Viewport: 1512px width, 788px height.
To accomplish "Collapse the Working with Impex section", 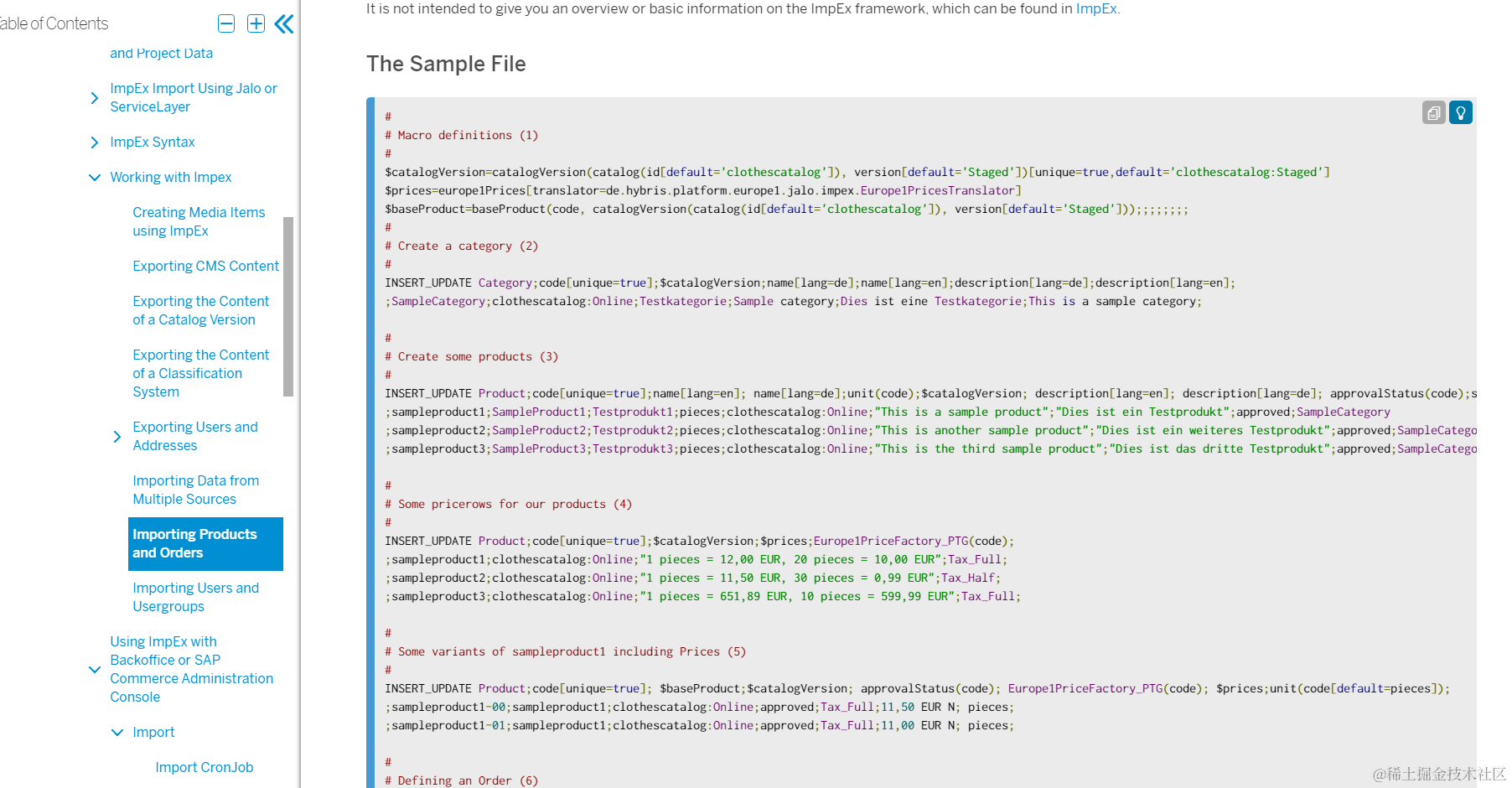I will tap(95, 178).
